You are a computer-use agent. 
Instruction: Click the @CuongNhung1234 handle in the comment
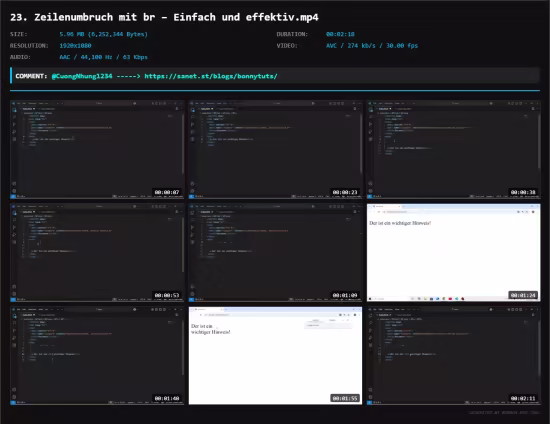point(82,76)
